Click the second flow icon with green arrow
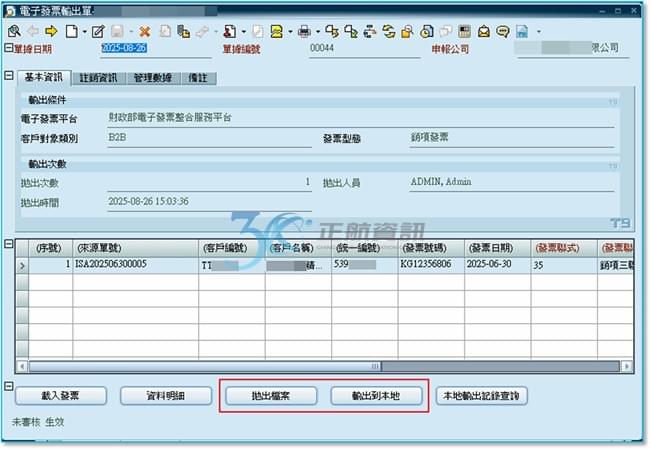This screenshot has height=449, width=650. (x=351, y=31)
